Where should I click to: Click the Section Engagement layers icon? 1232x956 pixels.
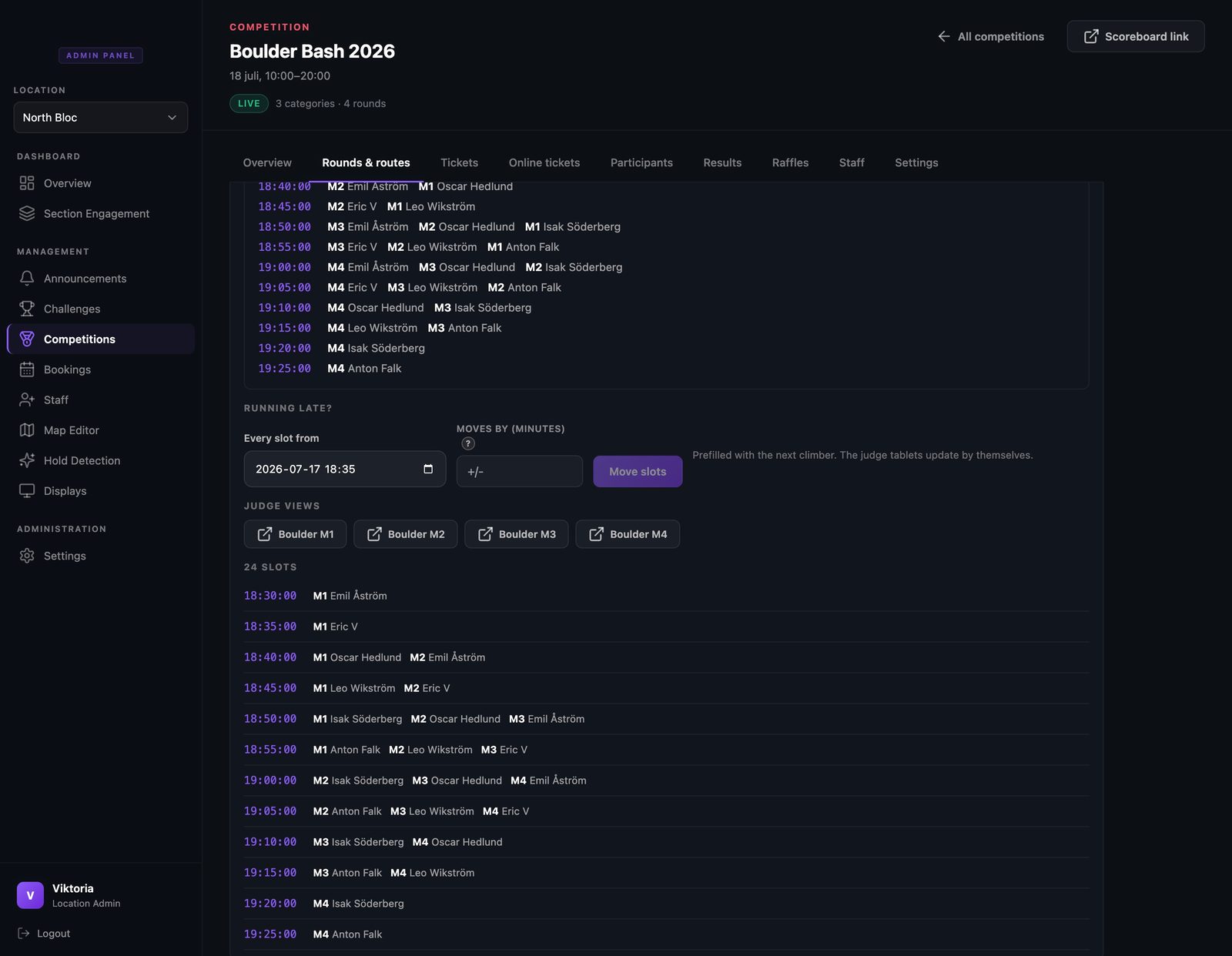pos(27,213)
